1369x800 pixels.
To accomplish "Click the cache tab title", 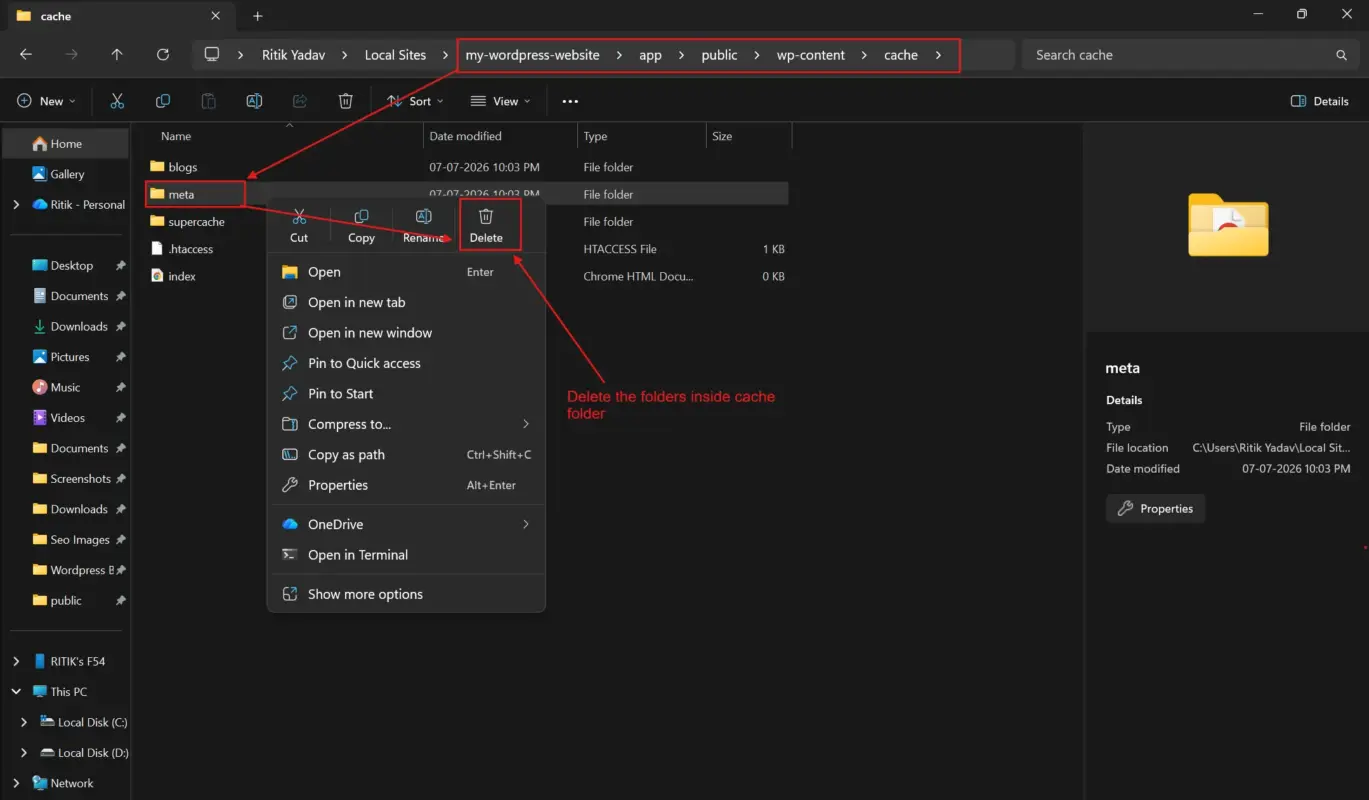I will [x=56, y=16].
